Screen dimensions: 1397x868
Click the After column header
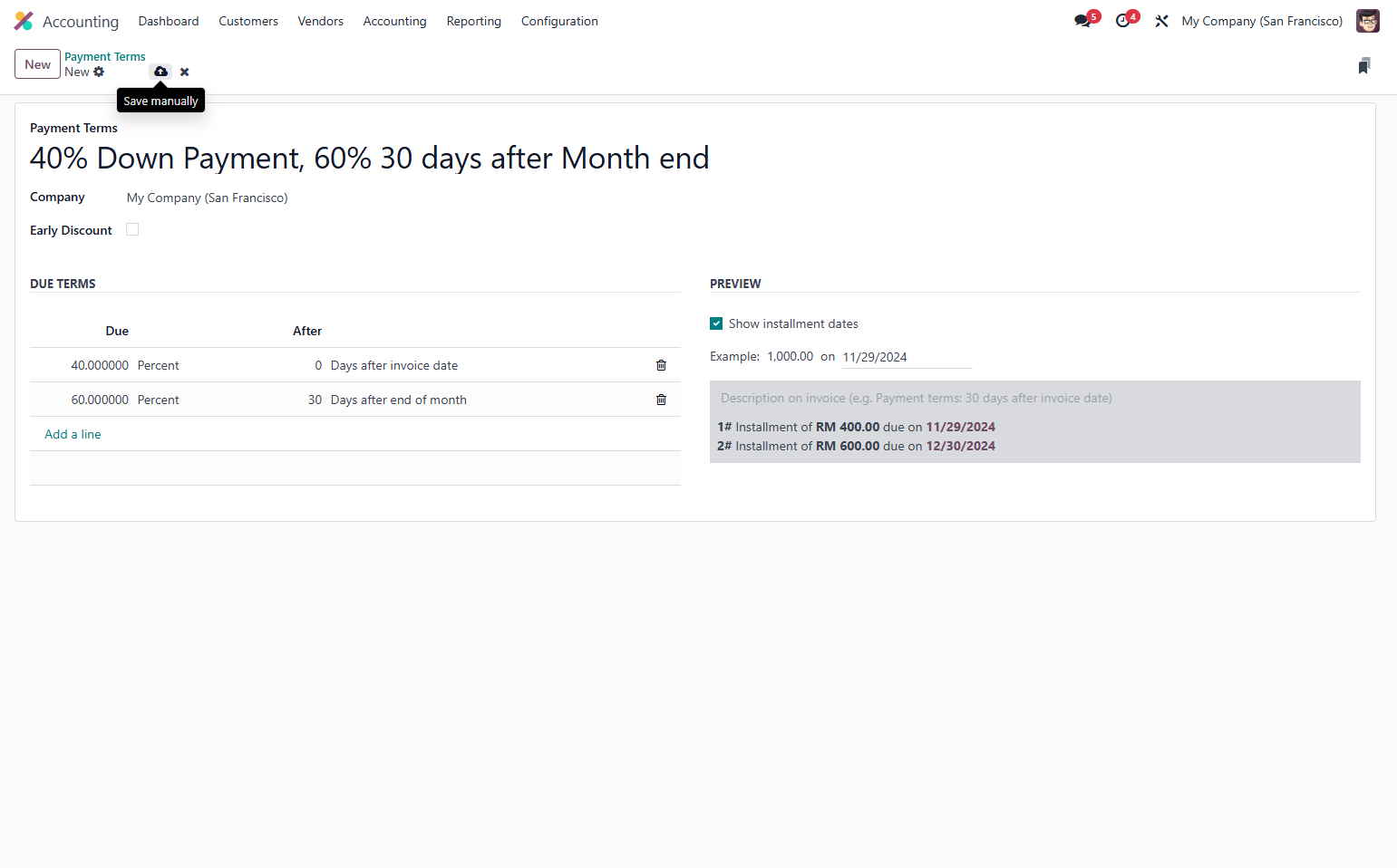(x=307, y=331)
